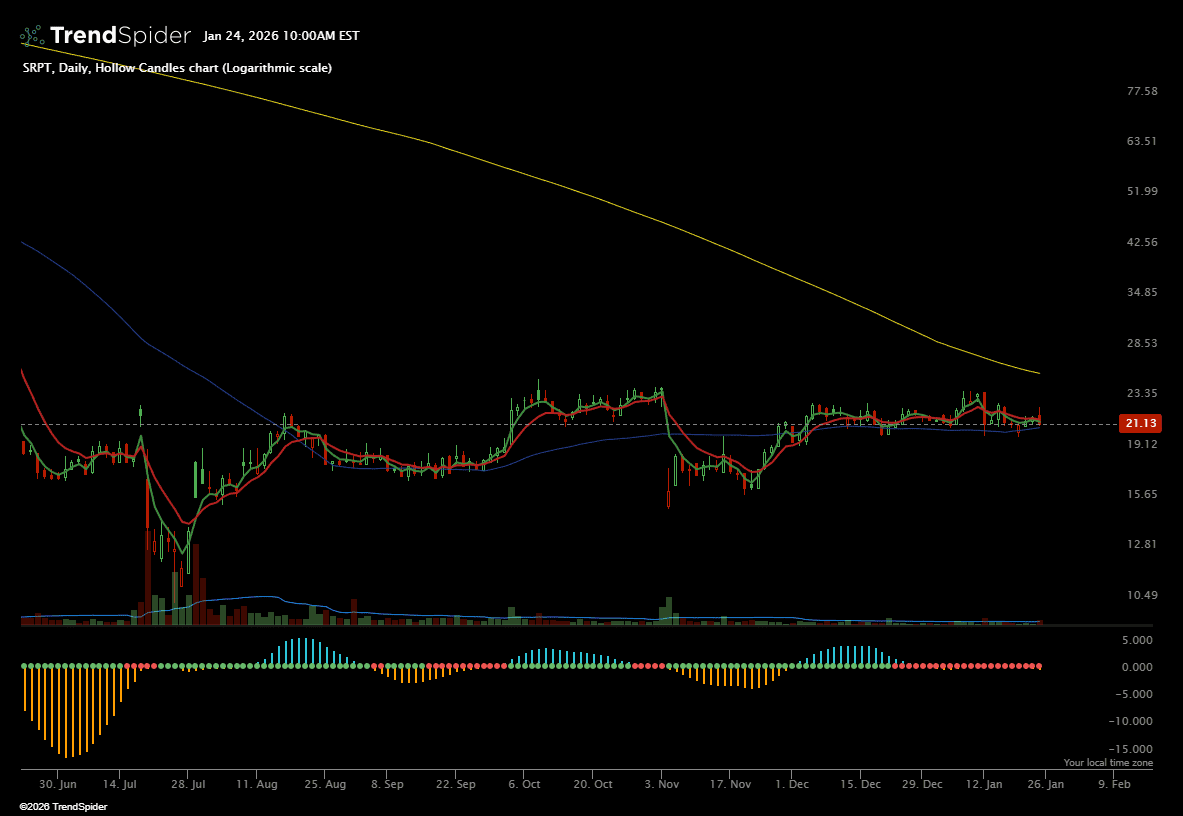Select the 42.56 price axis label
This screenshot has height=816, width=1183.
[1141, 242]
